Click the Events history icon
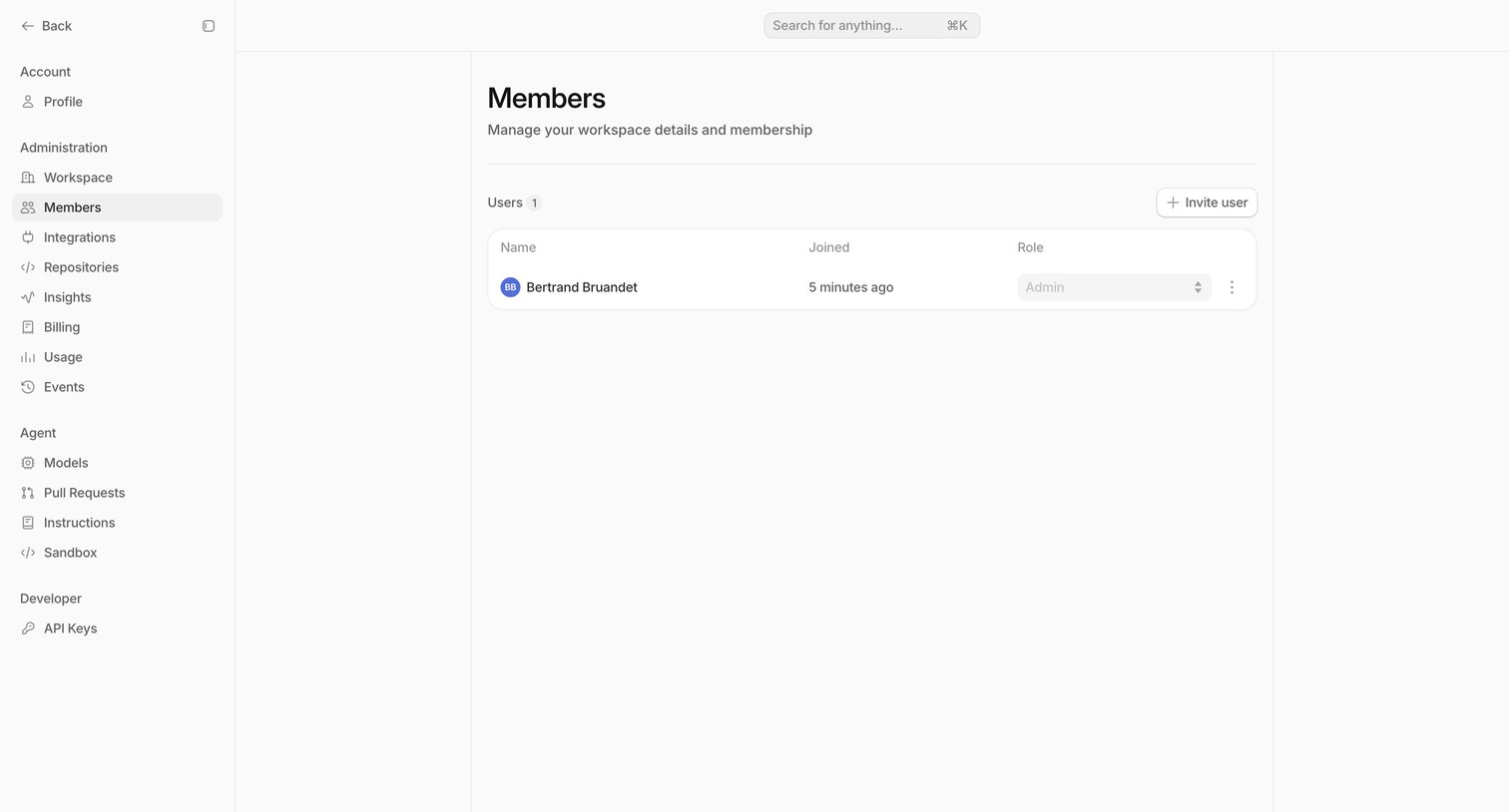 pyautogui.click(x=28, y=387)
